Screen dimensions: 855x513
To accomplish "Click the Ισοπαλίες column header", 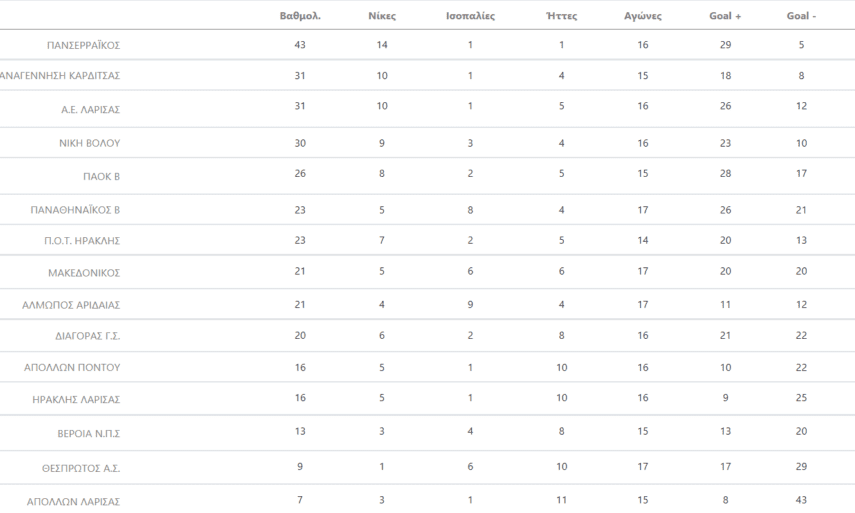I will pyautogui.click(x=471, y=15).
